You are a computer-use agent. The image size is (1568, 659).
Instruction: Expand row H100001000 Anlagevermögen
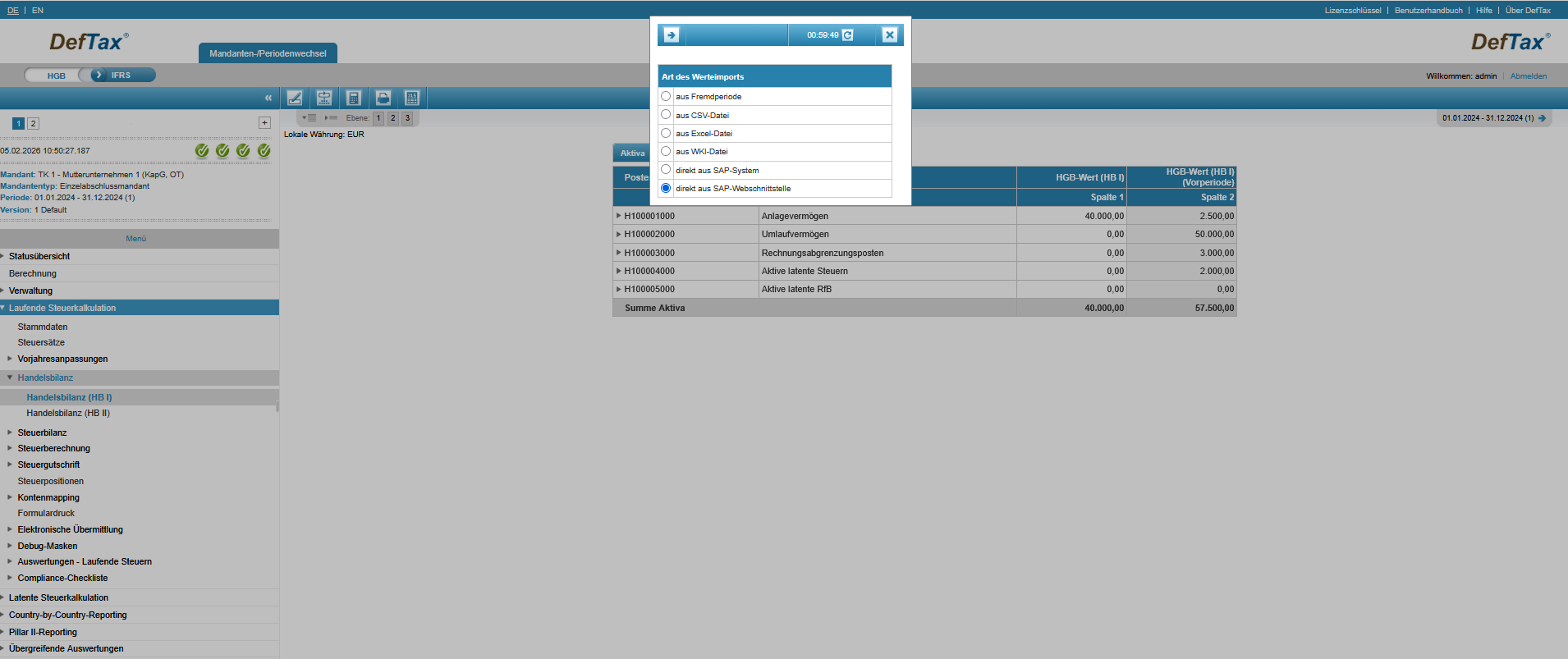[x=619, y=216]
